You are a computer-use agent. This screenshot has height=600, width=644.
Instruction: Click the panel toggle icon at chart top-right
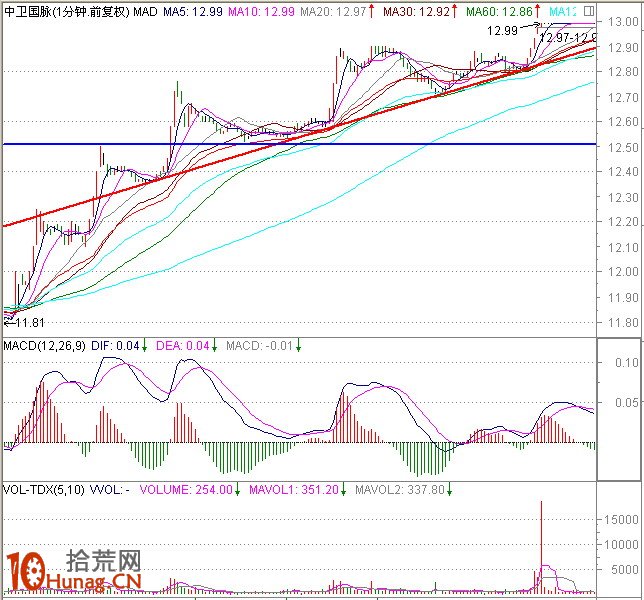(589, 11)
